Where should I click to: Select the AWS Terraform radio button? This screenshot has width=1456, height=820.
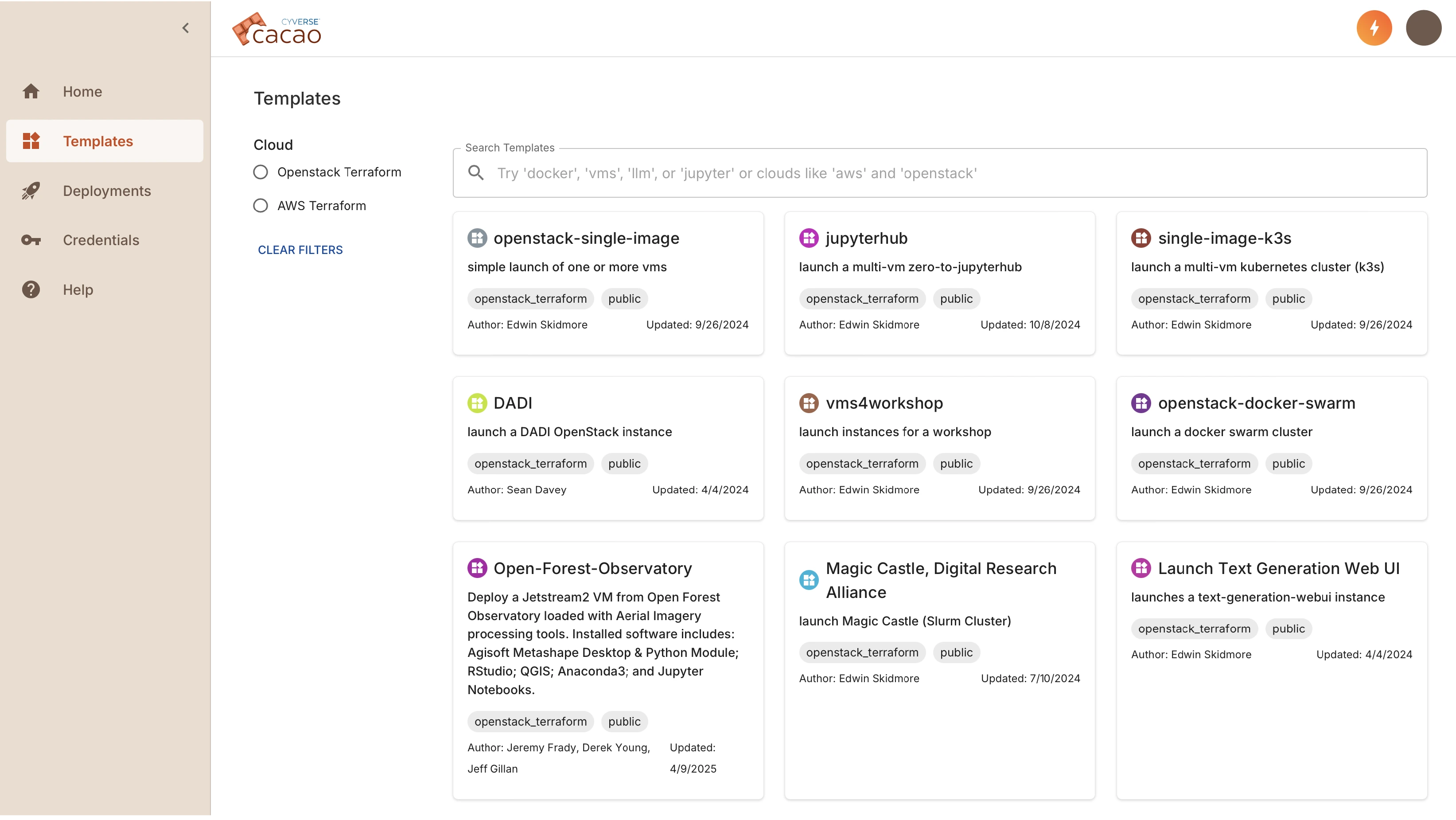(x=260, y=205)
